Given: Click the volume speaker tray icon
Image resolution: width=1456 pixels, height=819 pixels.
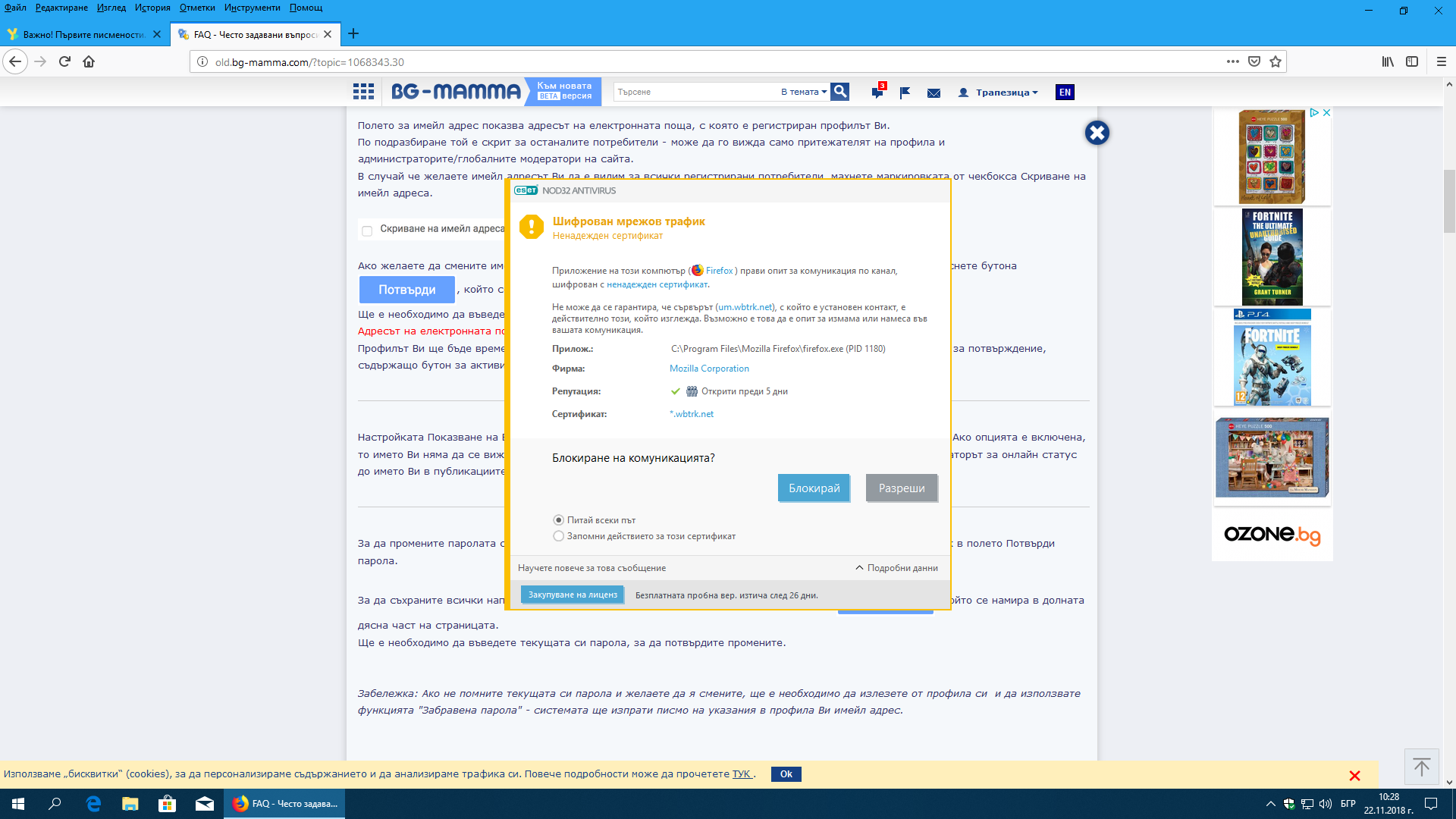Looking at the screenshot, I should (x=1325, y=804).
